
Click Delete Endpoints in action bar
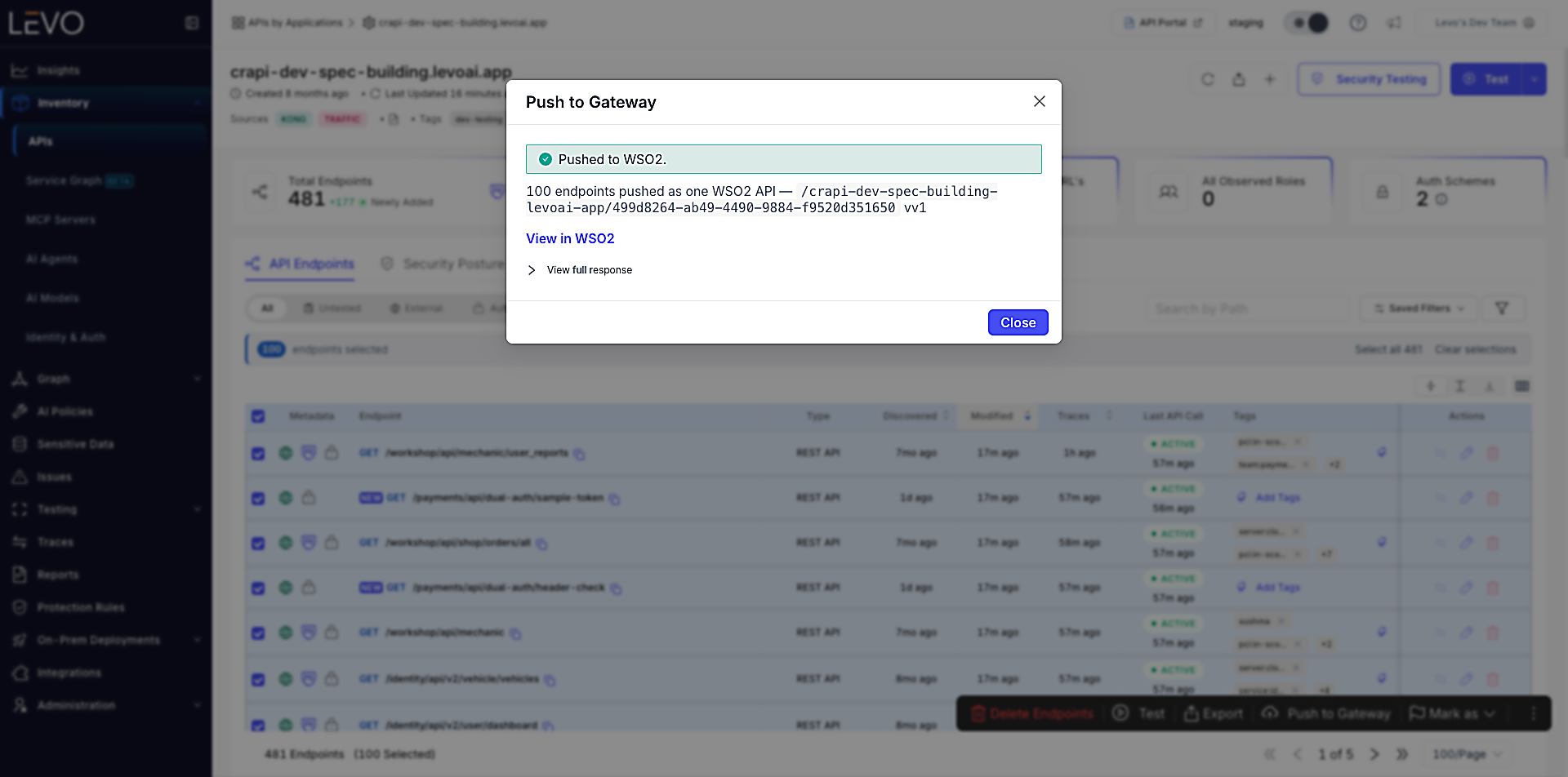pyautogui.click(x=1032, y=713)
